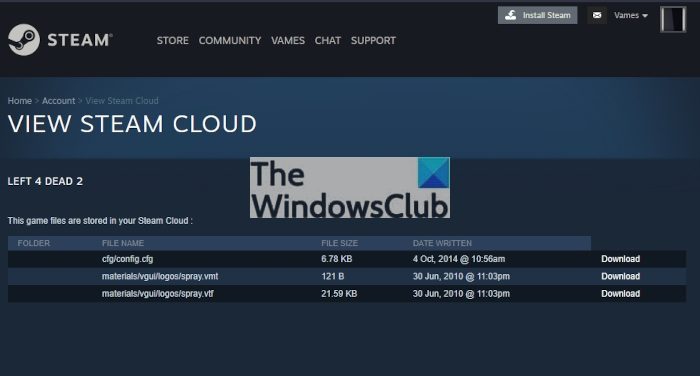700x376 pixels.
Task: Follow the Home breadcrumb link
Action: 20,101
